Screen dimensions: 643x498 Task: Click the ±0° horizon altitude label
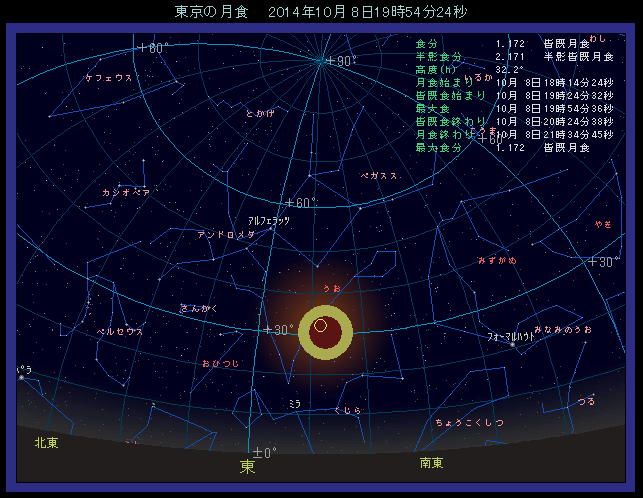pos(264,451)
